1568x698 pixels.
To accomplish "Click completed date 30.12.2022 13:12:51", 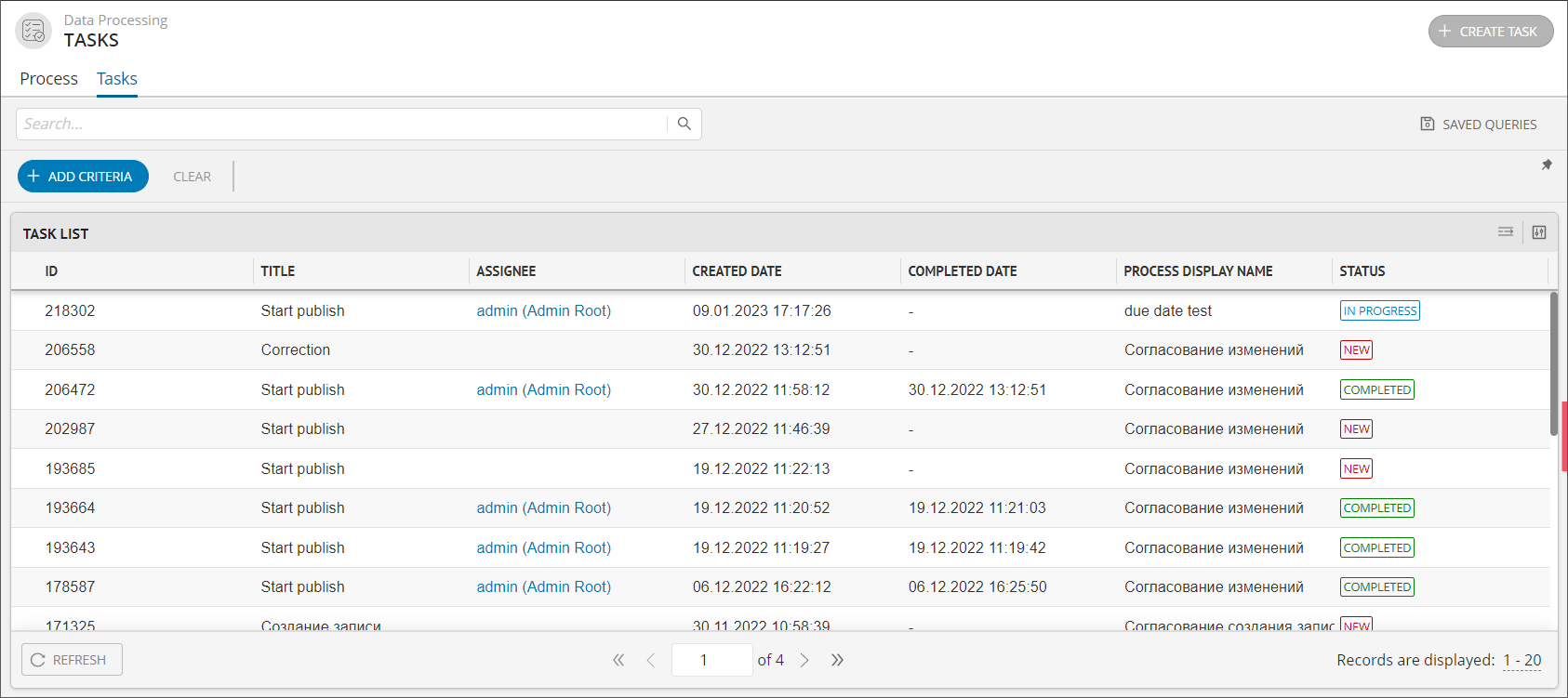I will (x=977, y=389).
